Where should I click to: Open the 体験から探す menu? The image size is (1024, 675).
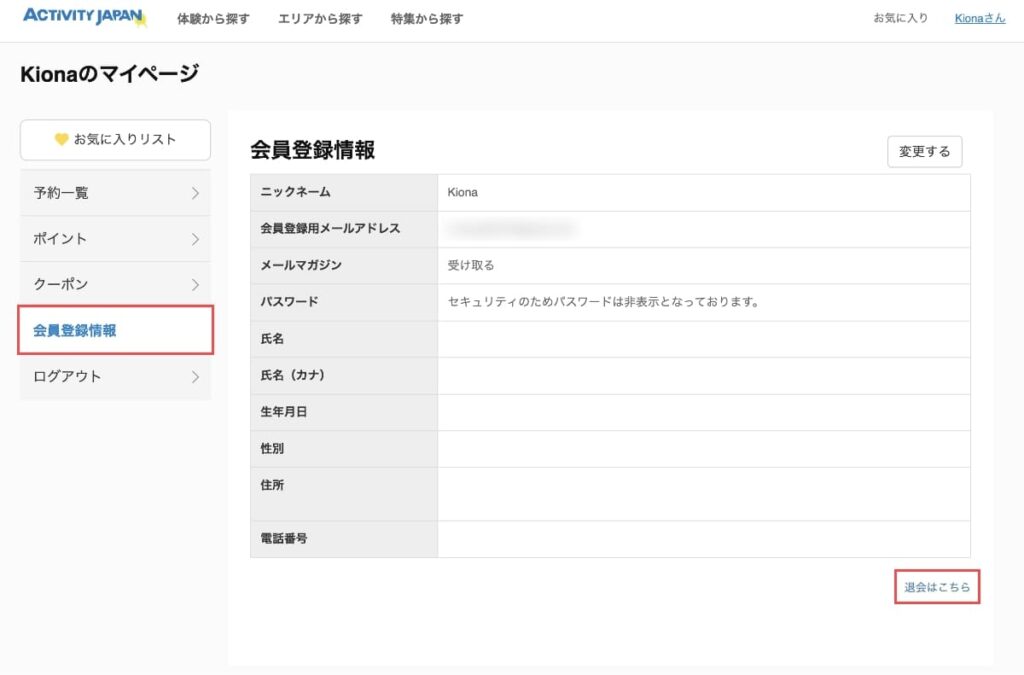pos(213,19)
